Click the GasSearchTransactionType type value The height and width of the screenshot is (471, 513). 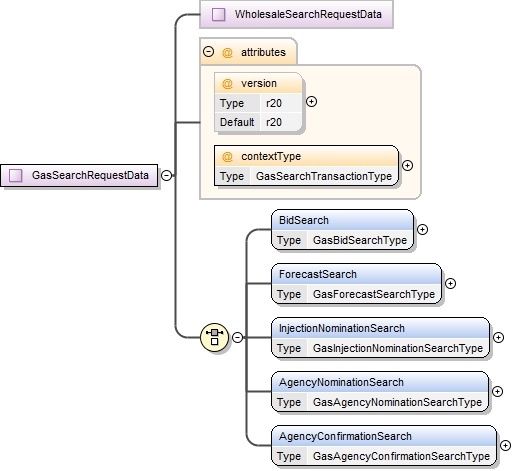pyautogui.click(x=324, y=176)
